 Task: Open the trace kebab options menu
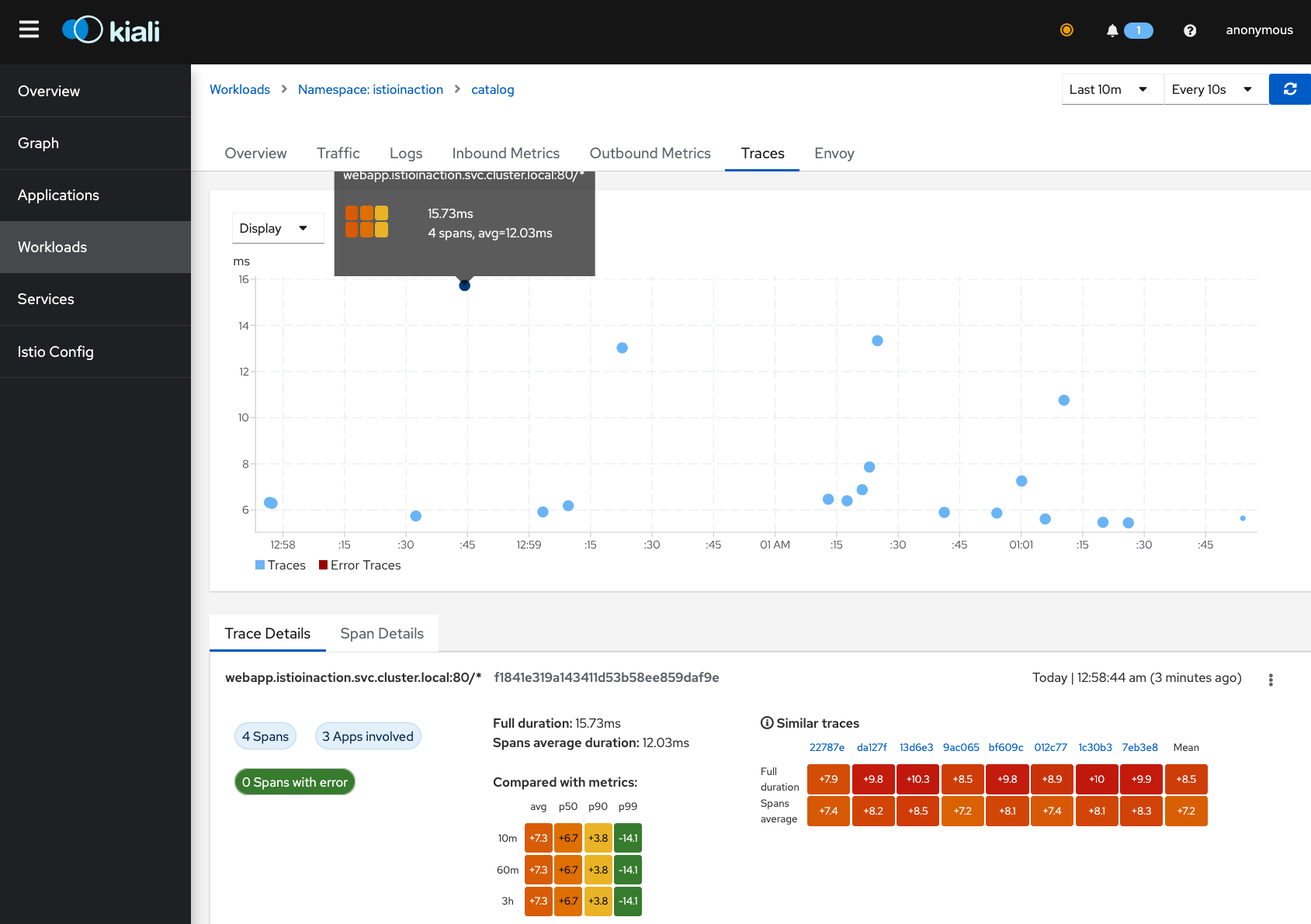pos(1271,680)
